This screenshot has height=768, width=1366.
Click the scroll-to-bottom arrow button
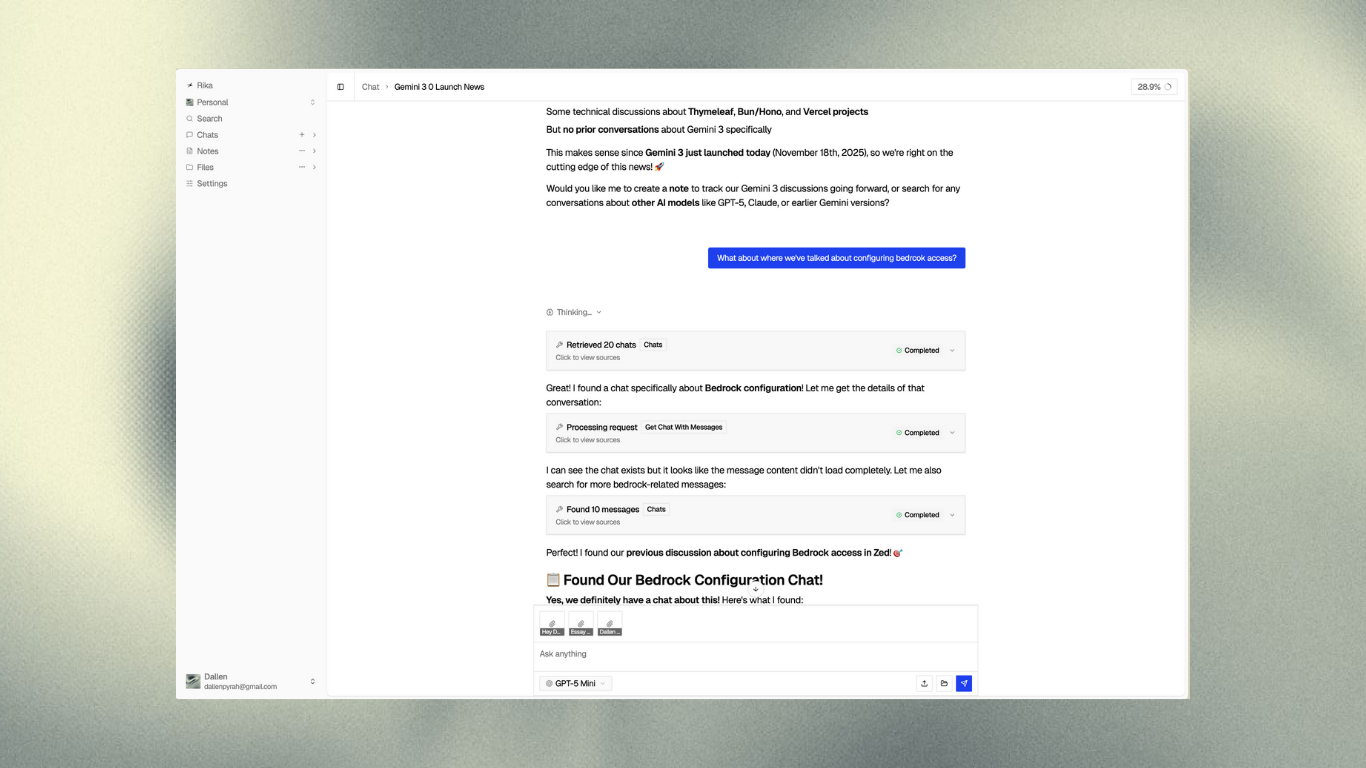[x=756, y=590]
